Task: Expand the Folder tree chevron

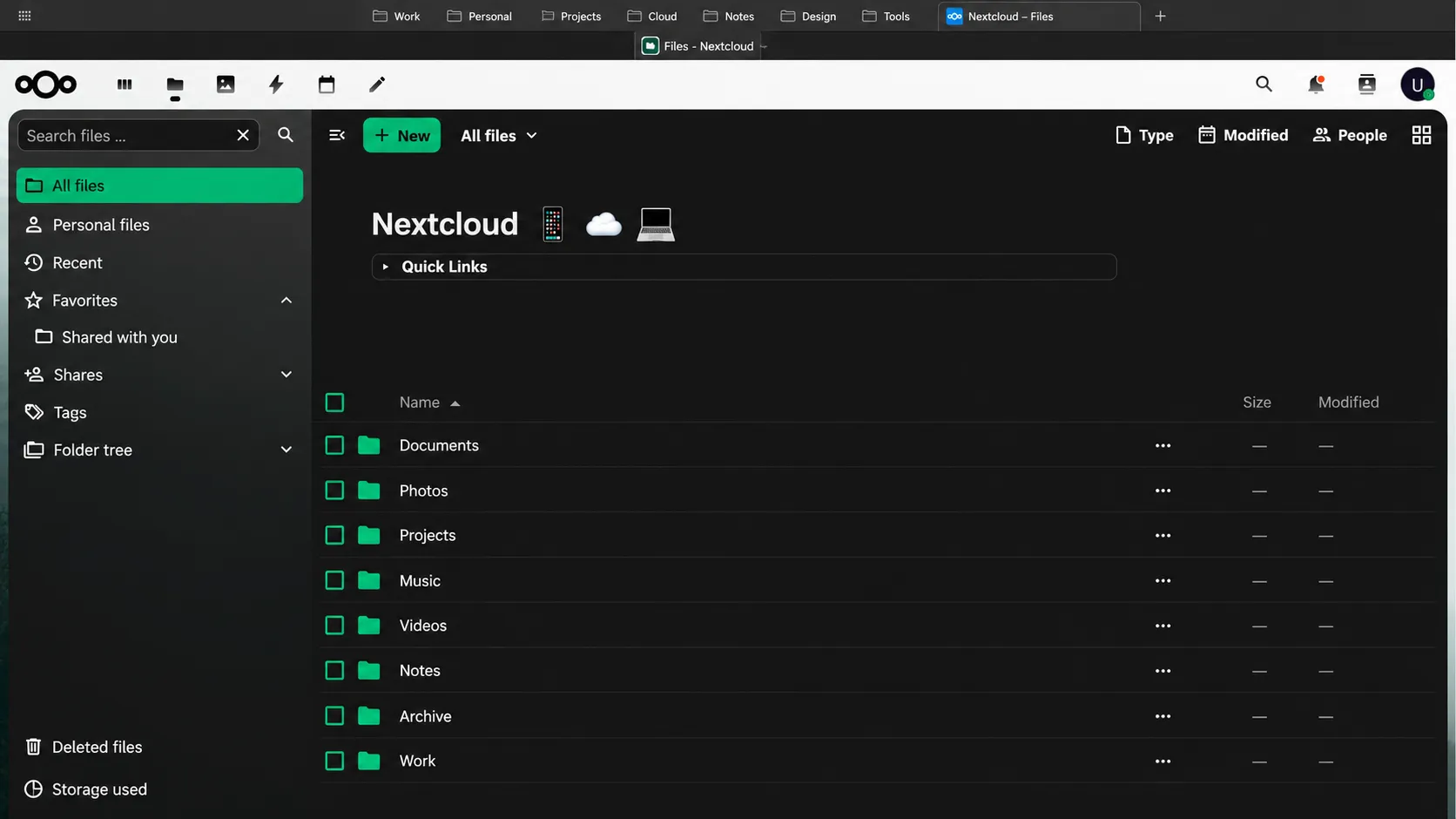Action: click(x=286, y=450)
